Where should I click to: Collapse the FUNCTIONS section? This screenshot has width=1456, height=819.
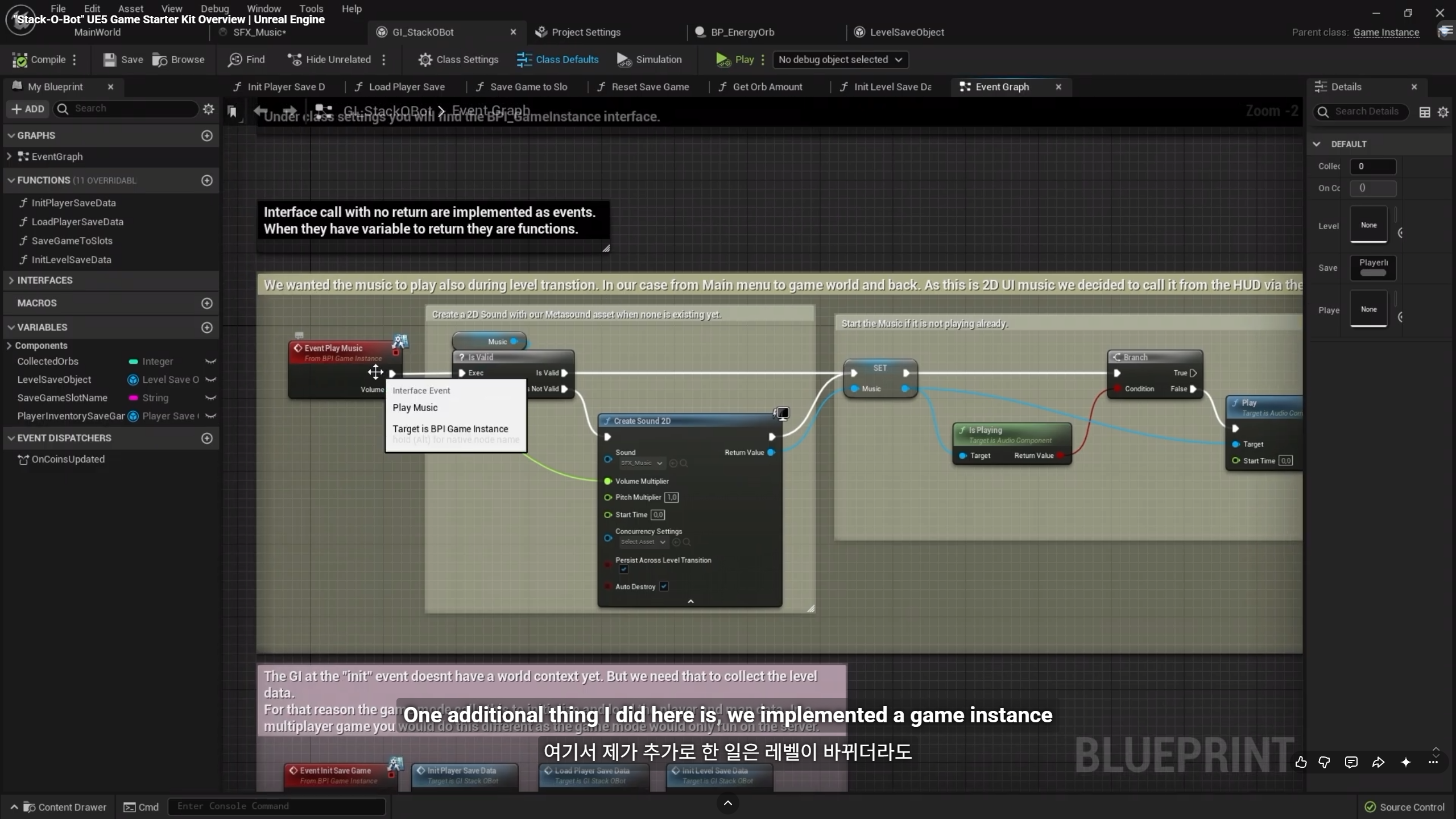(11, 180)
